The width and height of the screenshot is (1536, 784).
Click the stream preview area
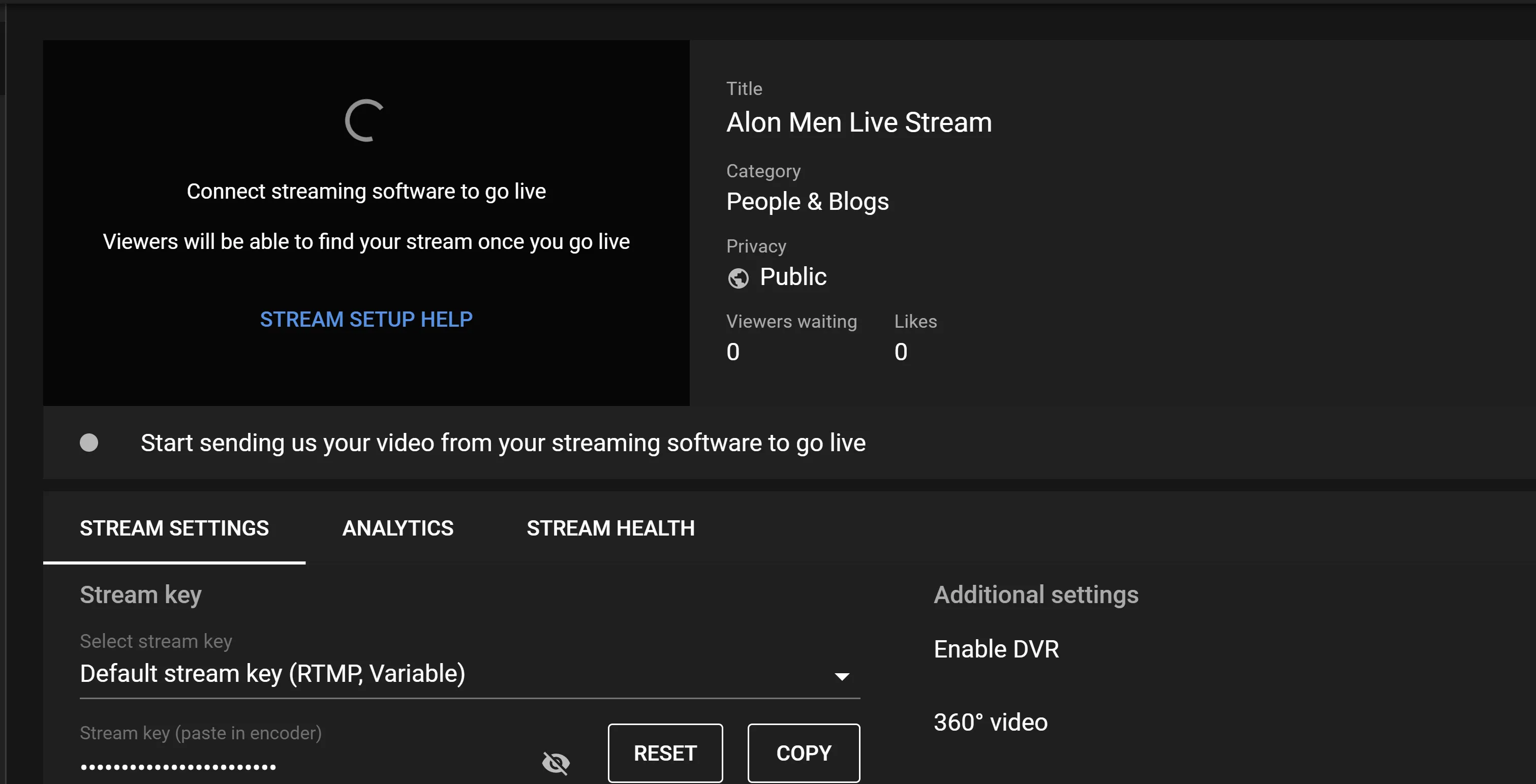366,223
